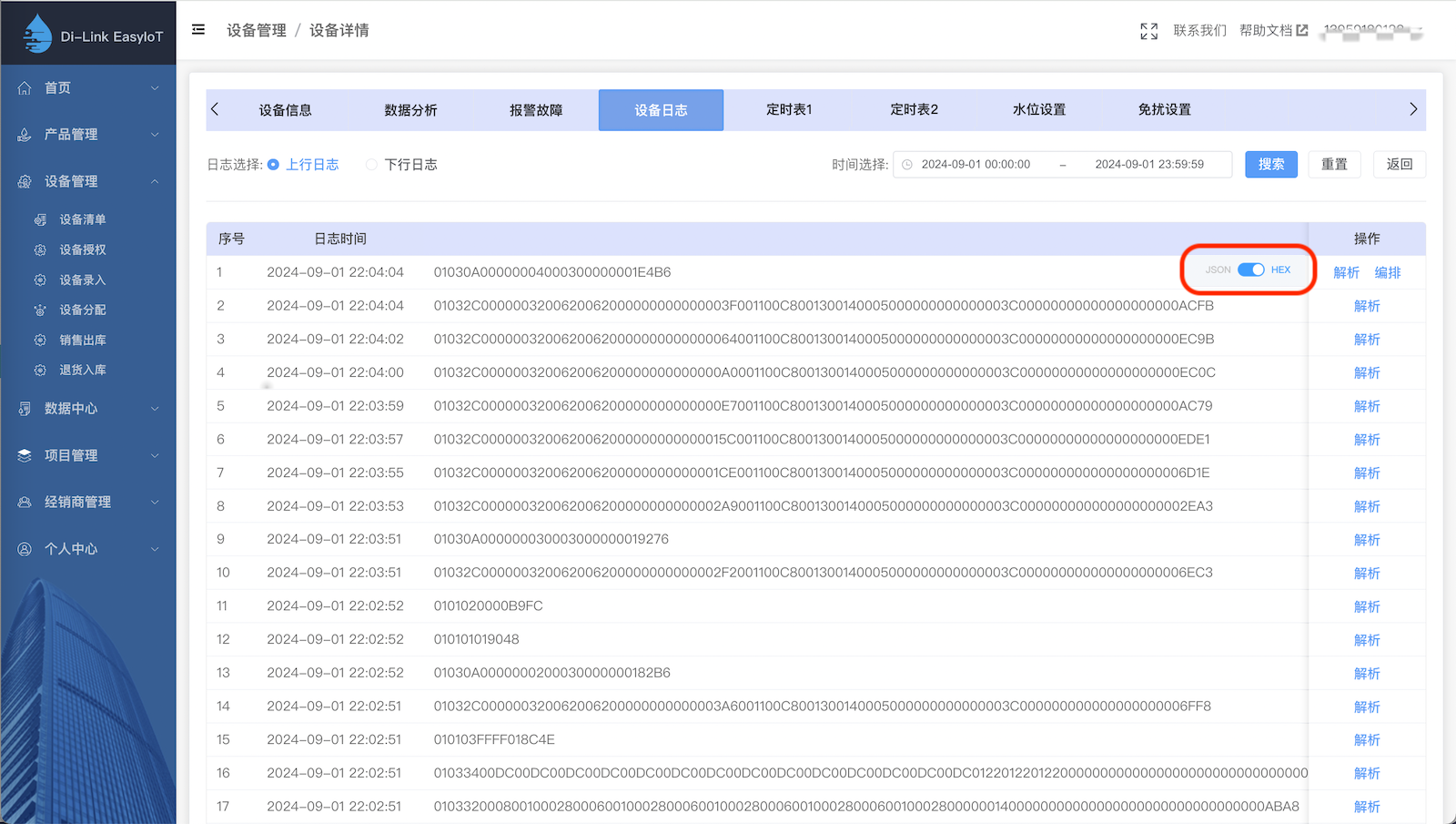Viewport: 1456px width, 824px height.
Task: Click log data 010101019048 in row 12
Action: (x=476, y=639)
